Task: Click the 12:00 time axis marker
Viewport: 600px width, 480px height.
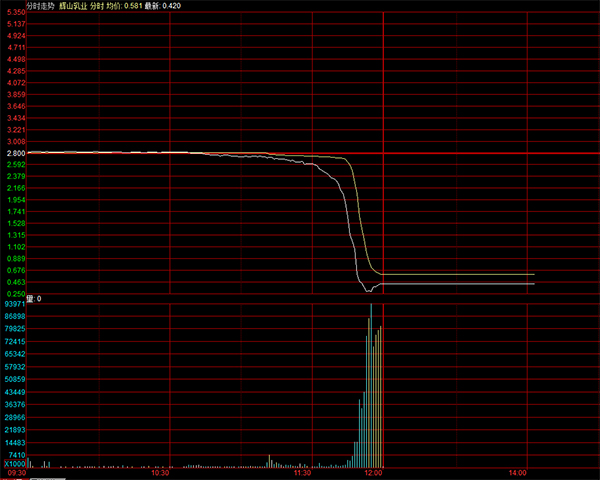Action: tap(372, 474)
